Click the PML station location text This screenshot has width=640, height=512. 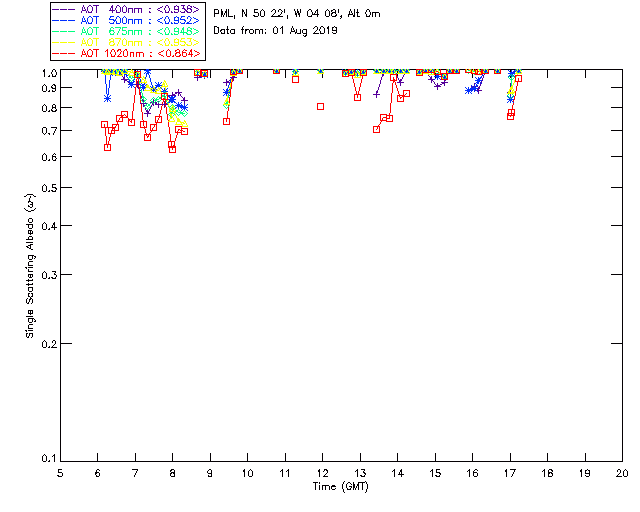[x=297, y=14]
